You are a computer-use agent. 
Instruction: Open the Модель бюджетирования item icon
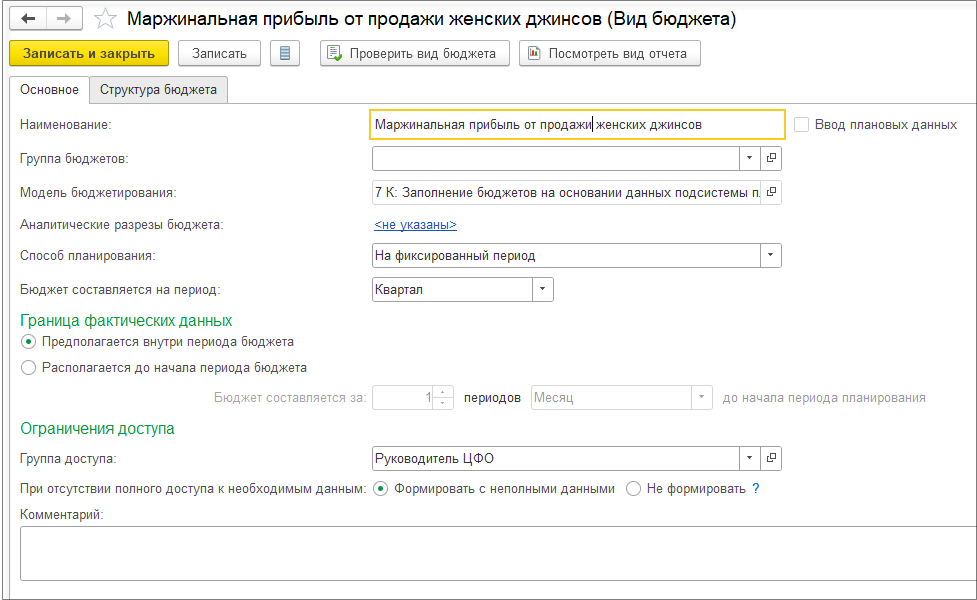771,191
